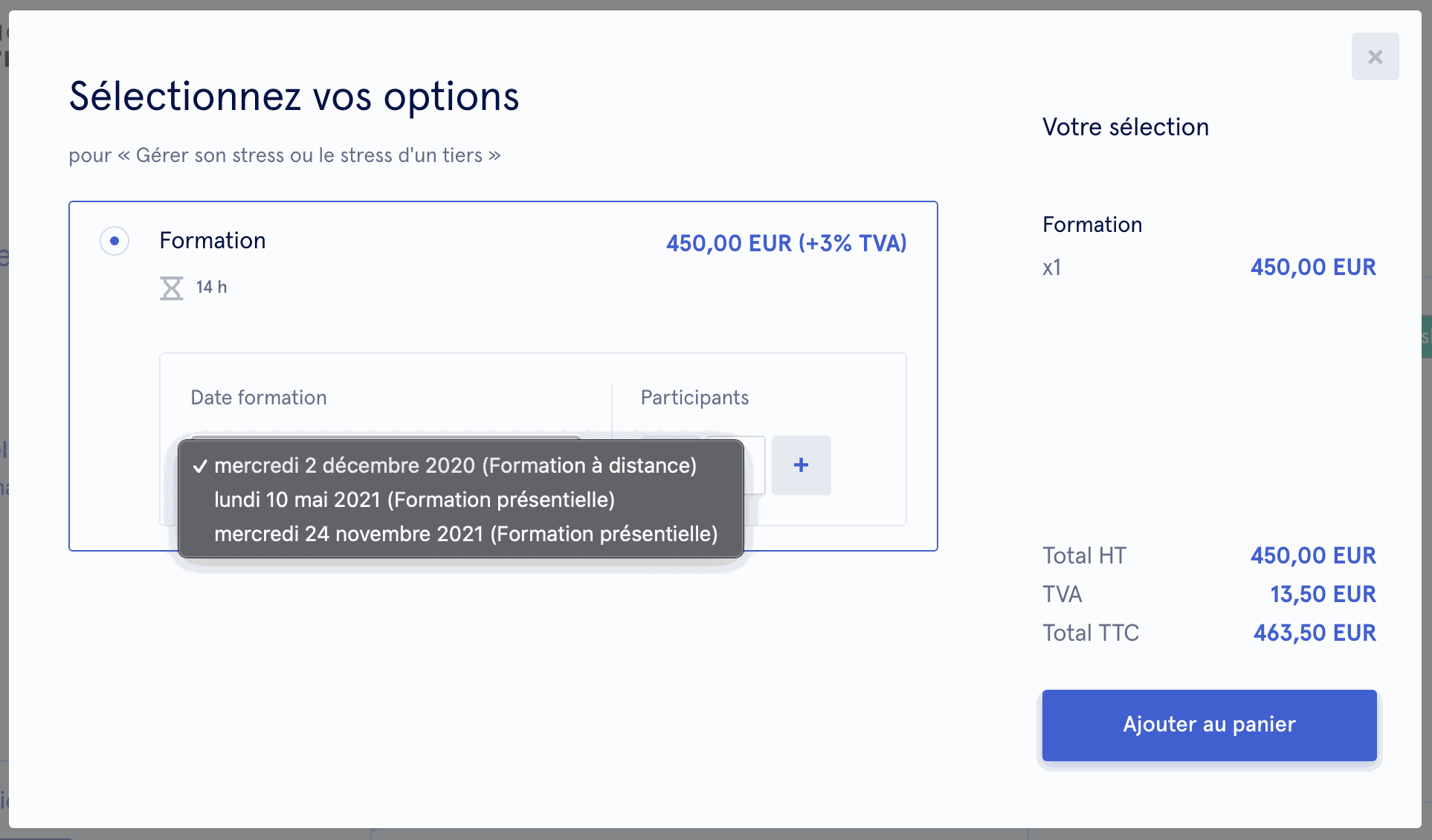
Task: Click the 14 h duration text
Action: point(211,287)
